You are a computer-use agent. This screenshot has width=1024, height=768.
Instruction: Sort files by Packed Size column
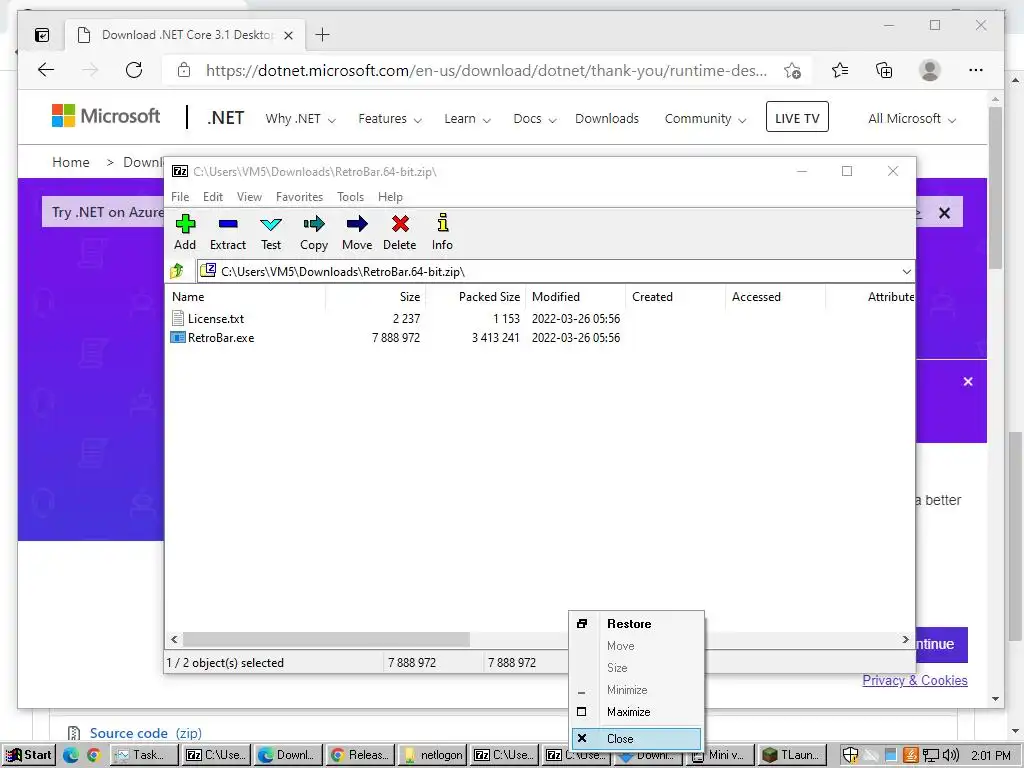pyautogui.click(x=476, y=296)
